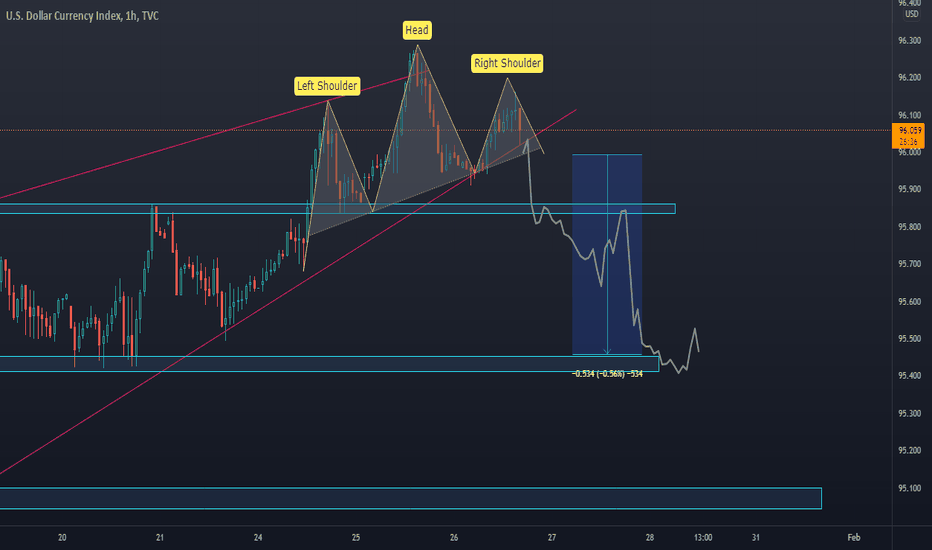The image size is (932, 550).
Task: Click the U.S. Dollar Currency Index title
Action: coord(82,16)
